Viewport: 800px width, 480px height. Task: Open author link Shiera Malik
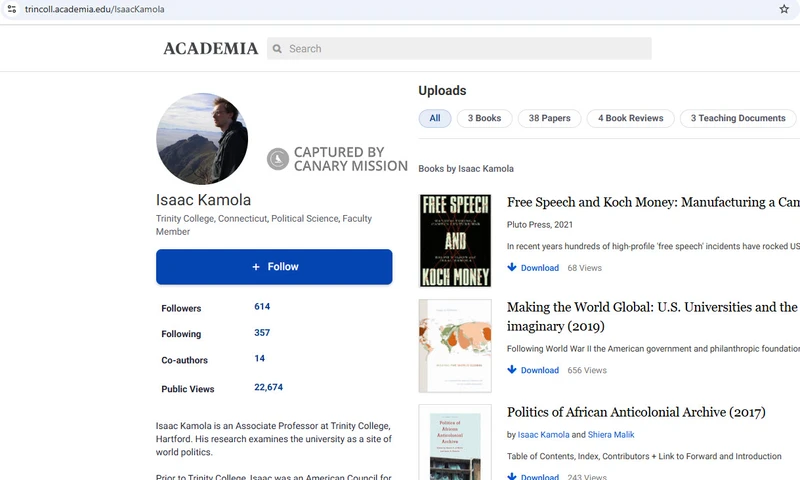(x=611, y=435)
